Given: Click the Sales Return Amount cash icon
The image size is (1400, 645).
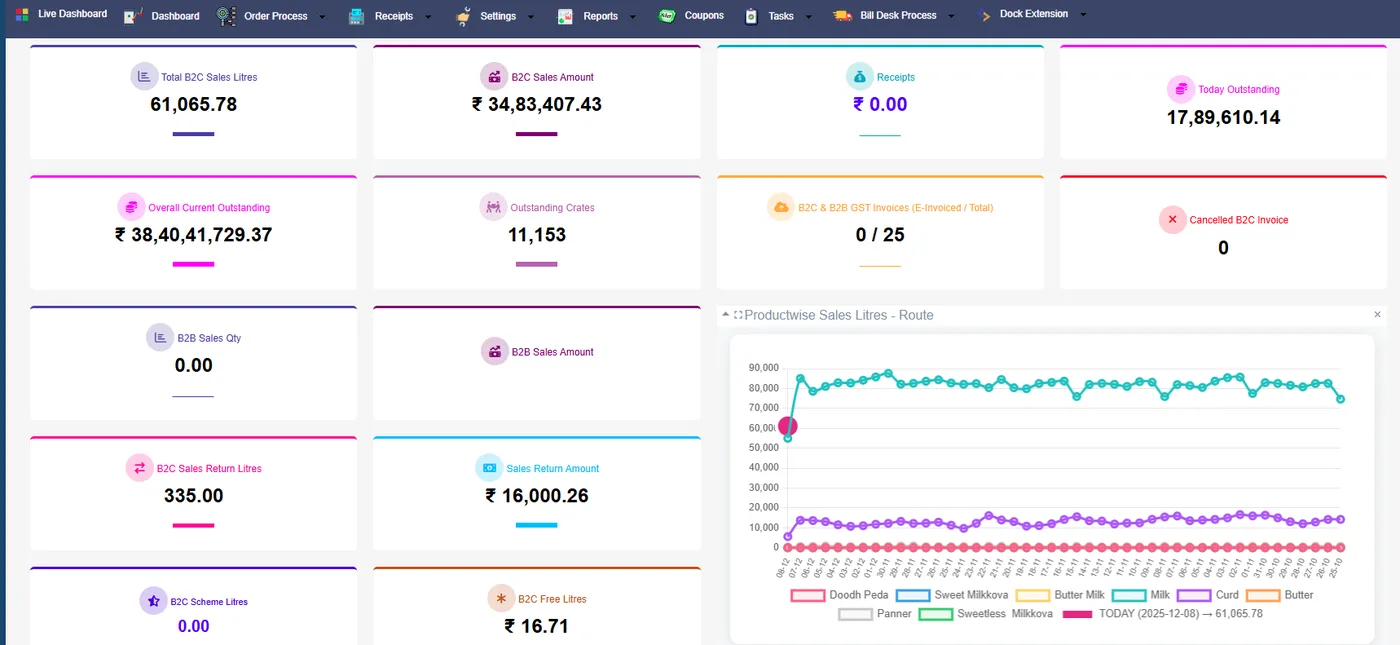Looking at the screenshot, I should (489, 468).
